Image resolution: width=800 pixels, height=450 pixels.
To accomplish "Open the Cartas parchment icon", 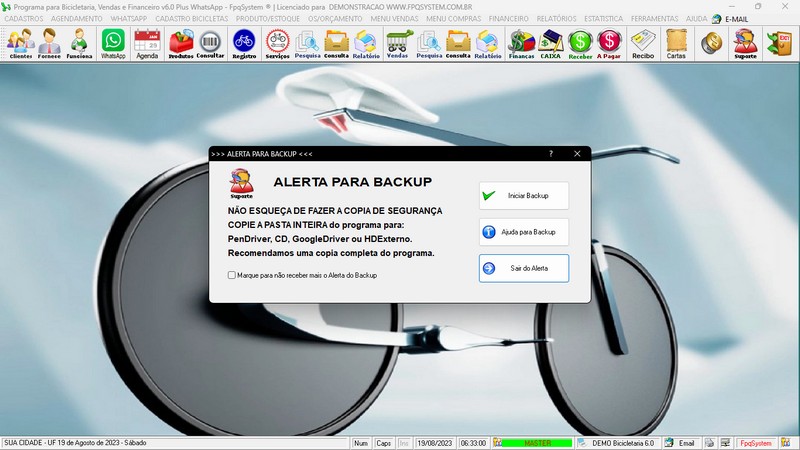I will click(x=676, y=44).
